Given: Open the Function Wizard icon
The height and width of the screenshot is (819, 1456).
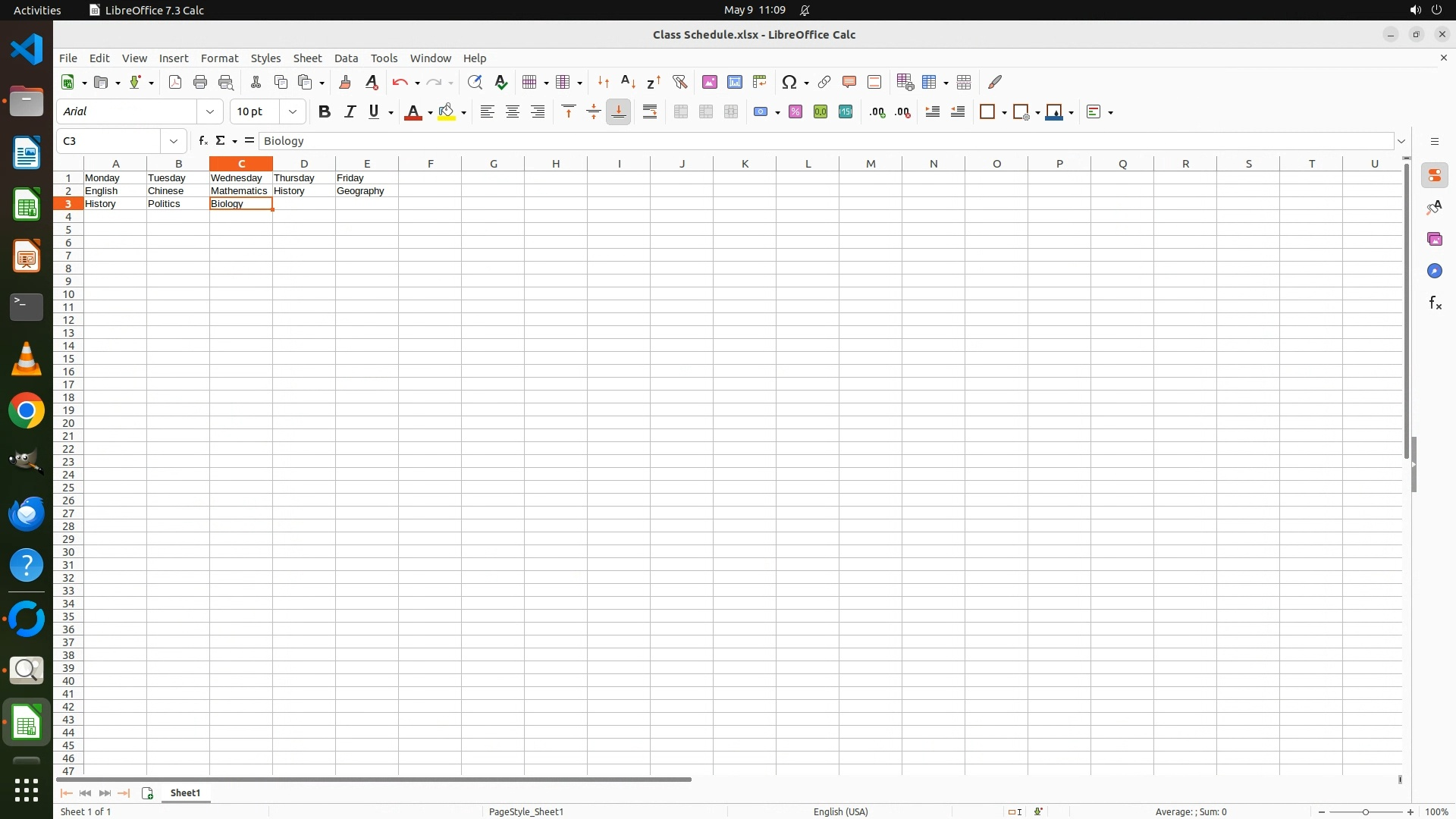Looking at the screenshot, I should click(202, 141).
